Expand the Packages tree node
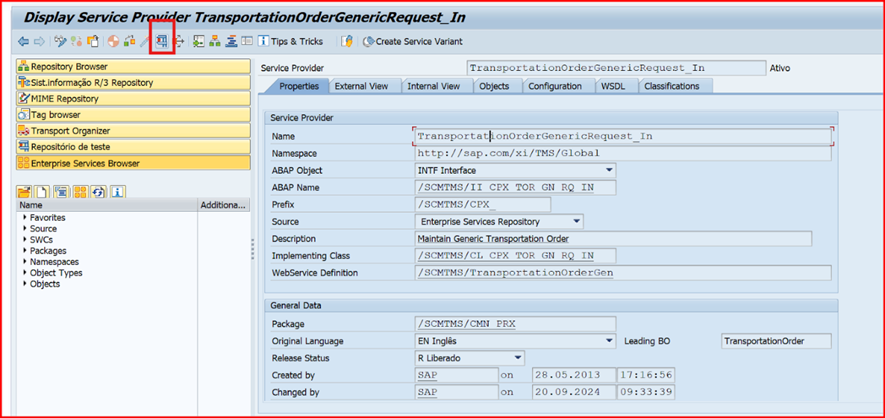 [25, 251]
